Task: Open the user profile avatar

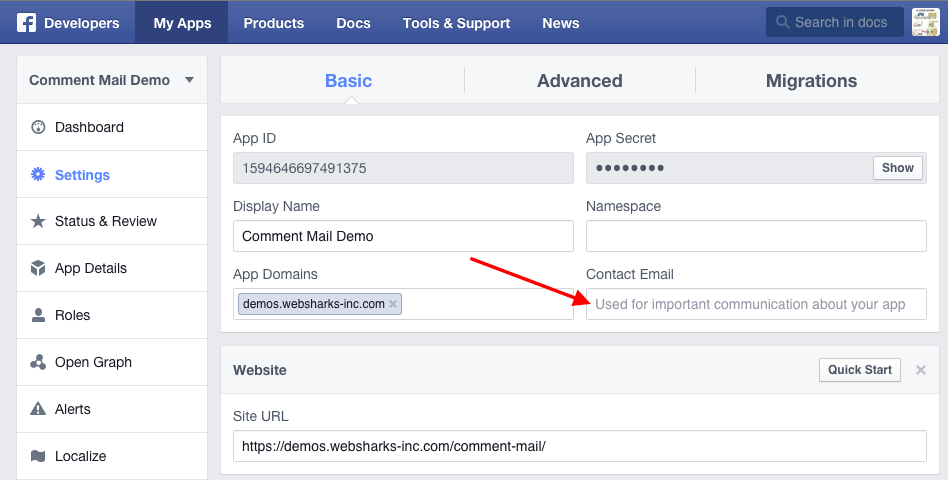Action: (926, 22)
